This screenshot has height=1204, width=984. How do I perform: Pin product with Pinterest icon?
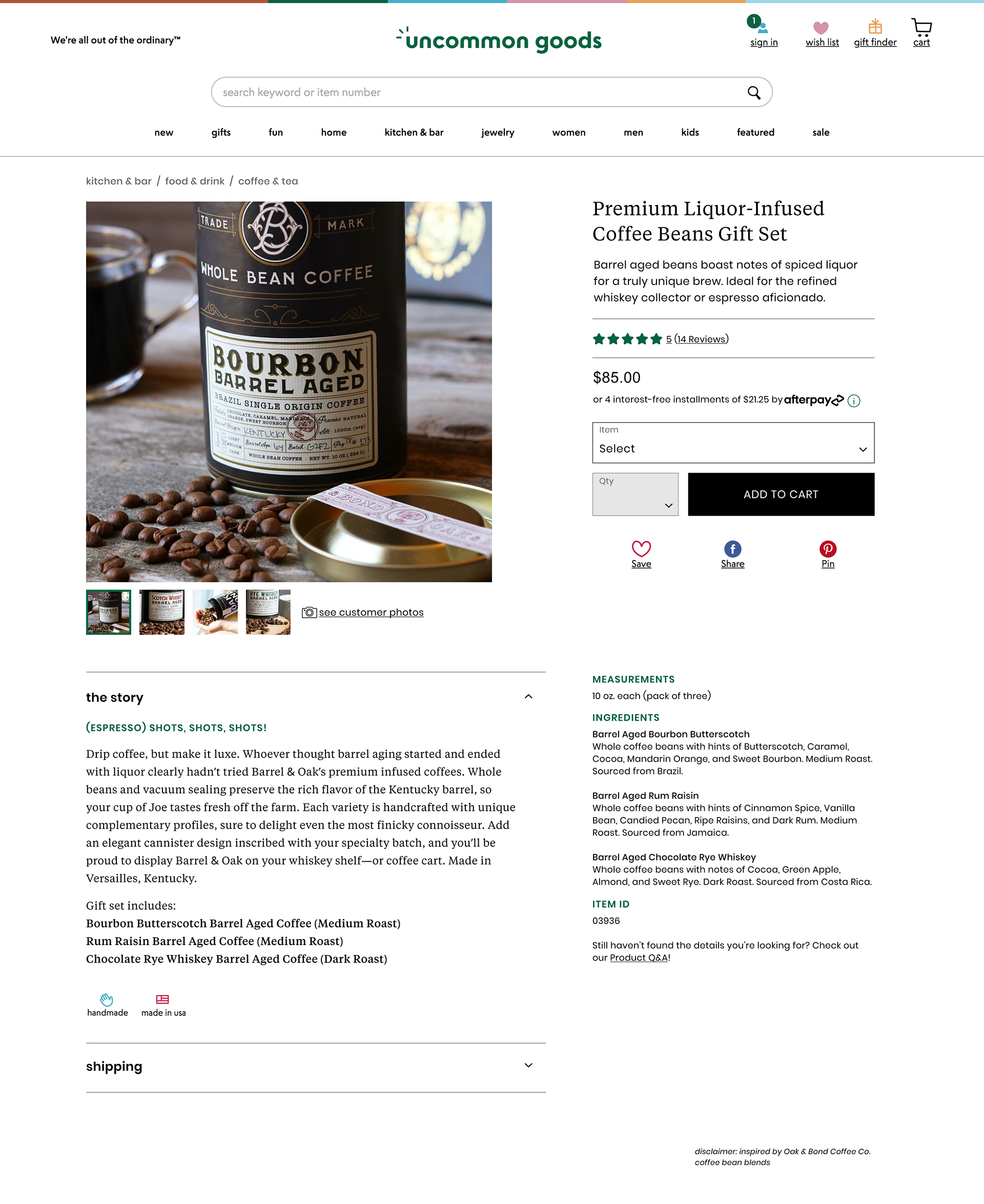tap(828, 549)
